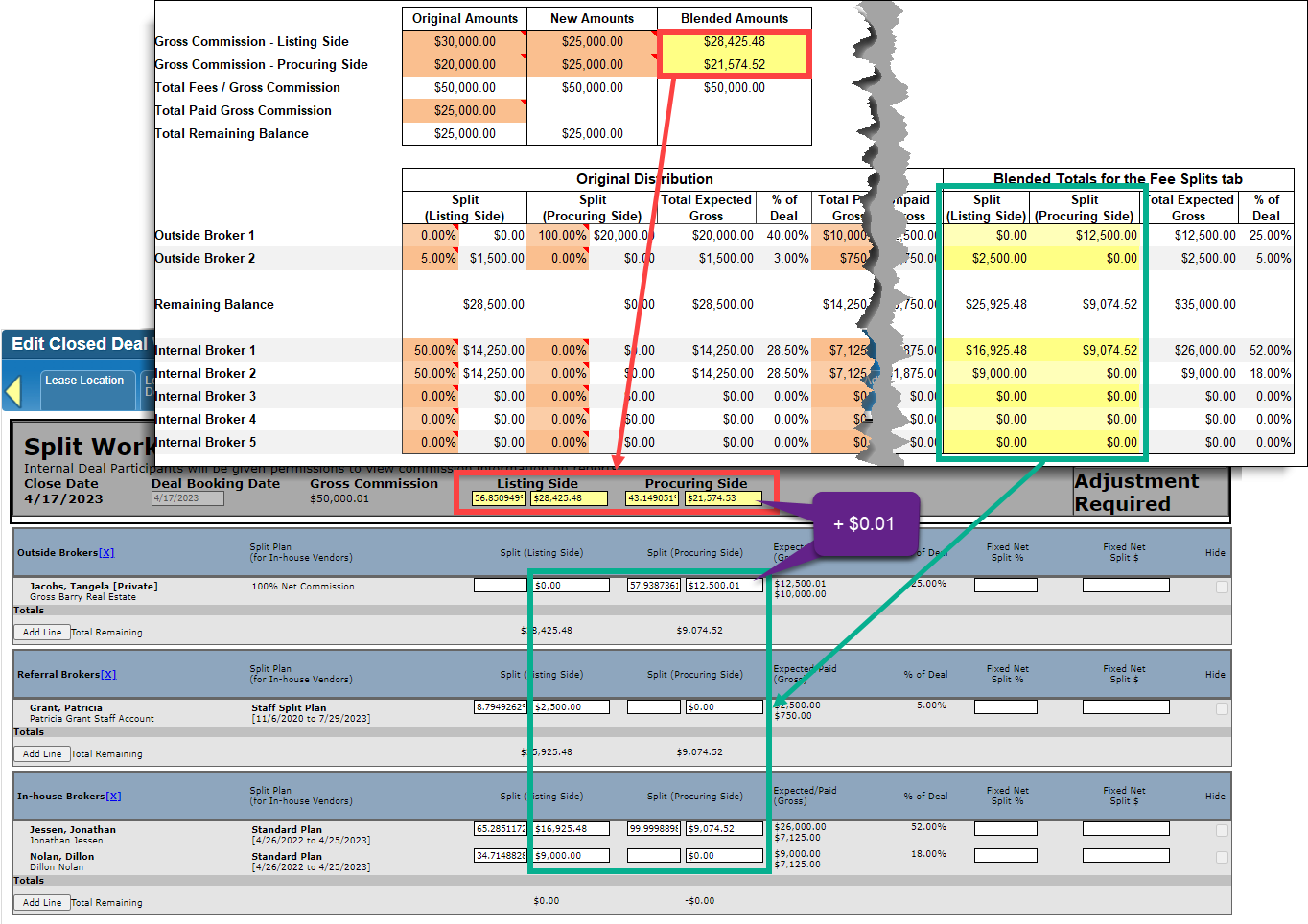Click Nolan, Dillon's $9,000.00 listing field
This screenshot has height=924, width=1308.
(571, 856)
